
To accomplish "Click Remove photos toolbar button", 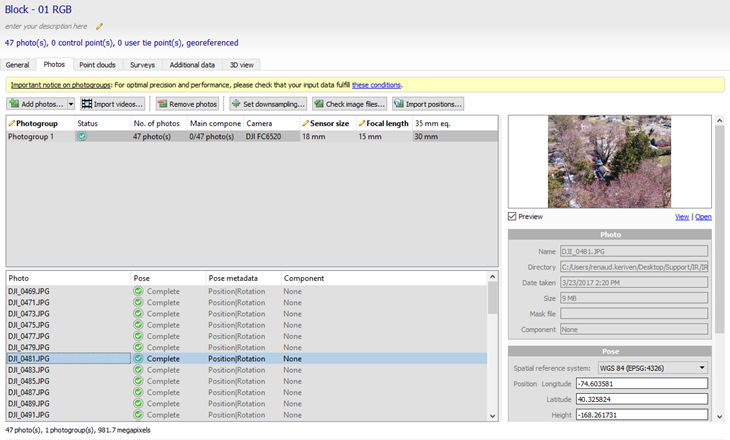I will [186, 104].
